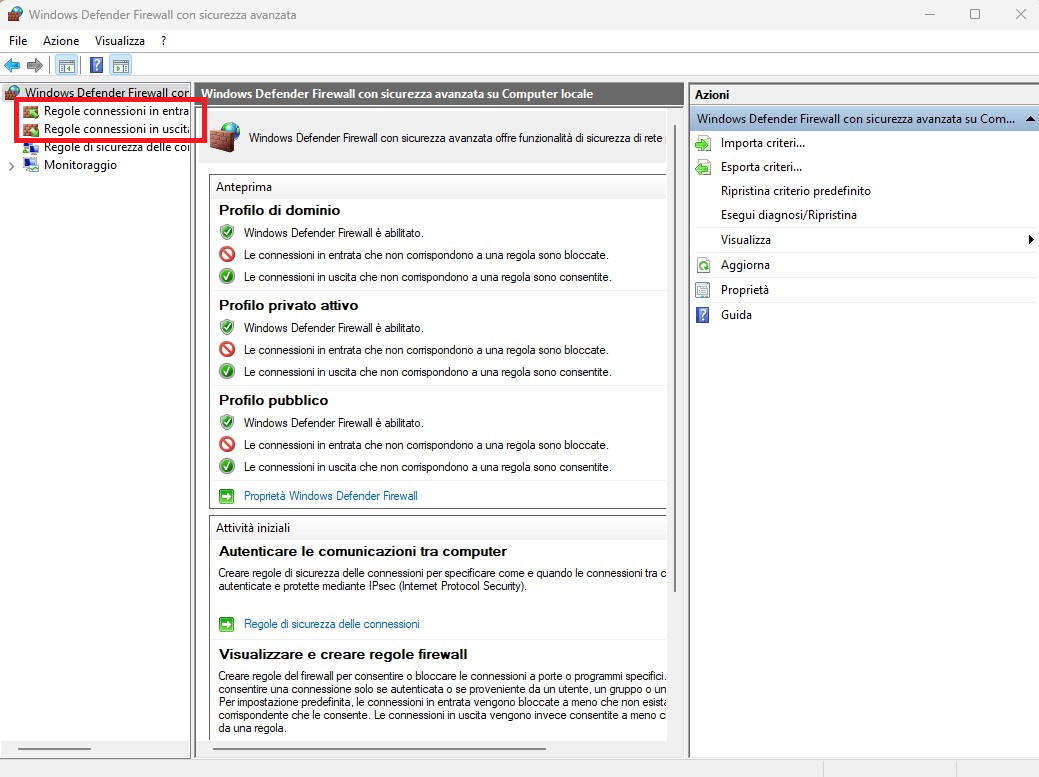The height and width of the screenshot is (777, 1039).
Task: Click the Back arrow toolbar icon
Action: pos(12,66)
